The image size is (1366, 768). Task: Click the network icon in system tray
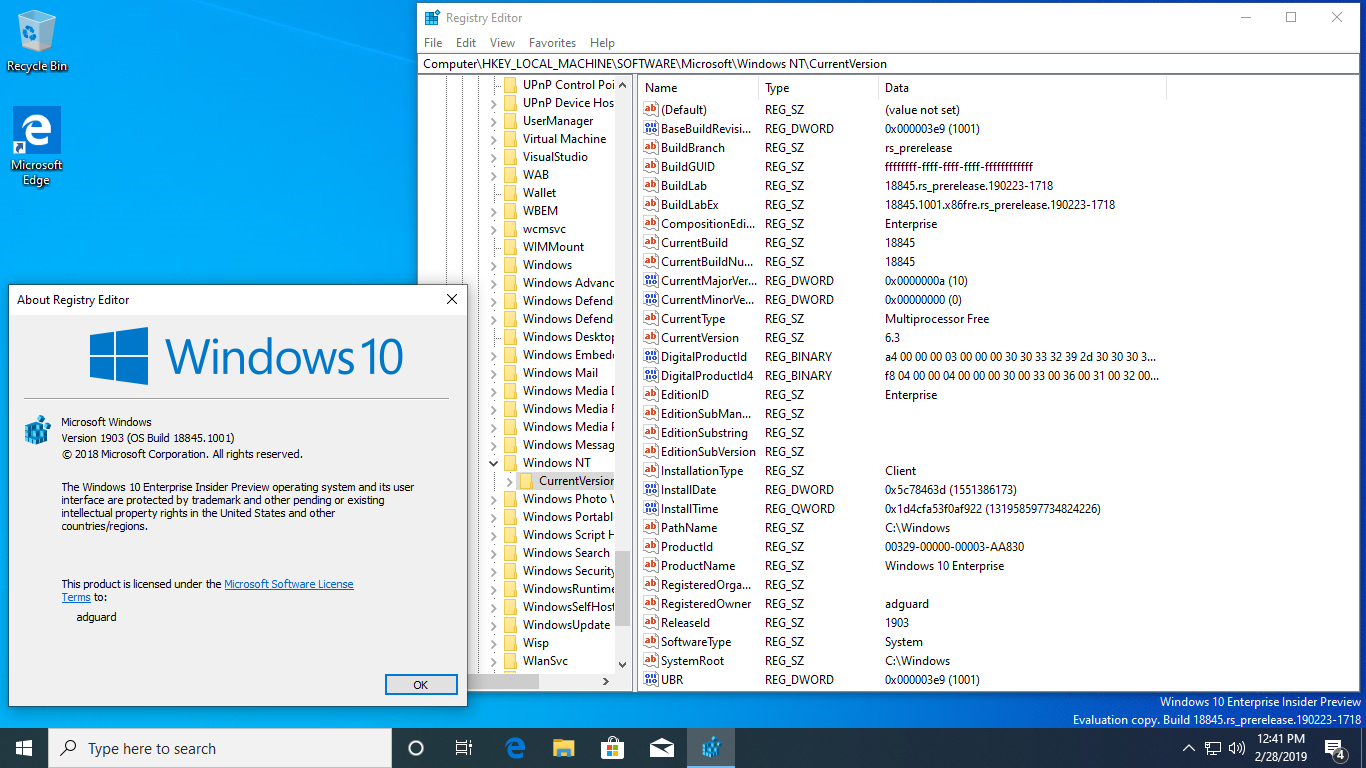(1213, 748)
